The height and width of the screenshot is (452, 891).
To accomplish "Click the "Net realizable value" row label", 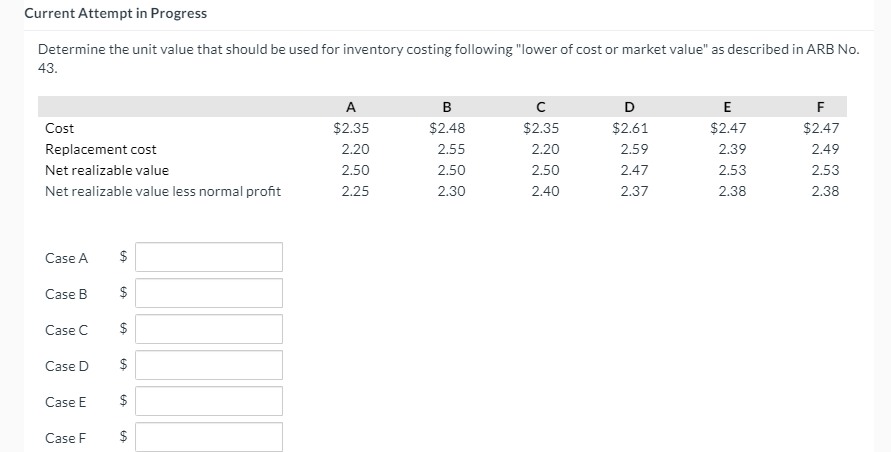I will (107, 170).
